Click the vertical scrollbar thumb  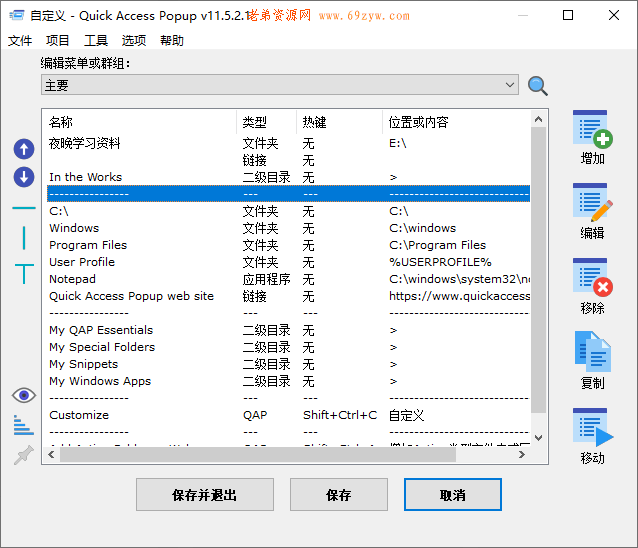tap(538, 270)
